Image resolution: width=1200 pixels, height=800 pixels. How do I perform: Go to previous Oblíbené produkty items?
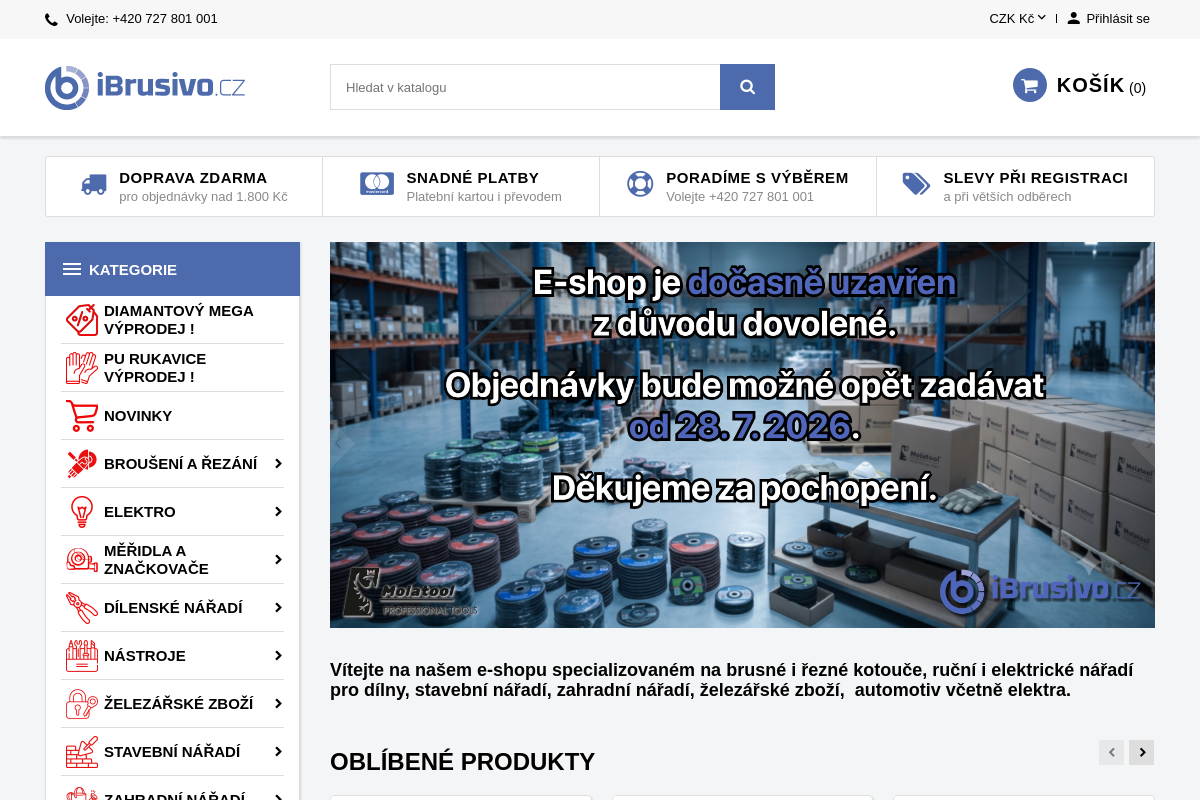coord(1111,752)
